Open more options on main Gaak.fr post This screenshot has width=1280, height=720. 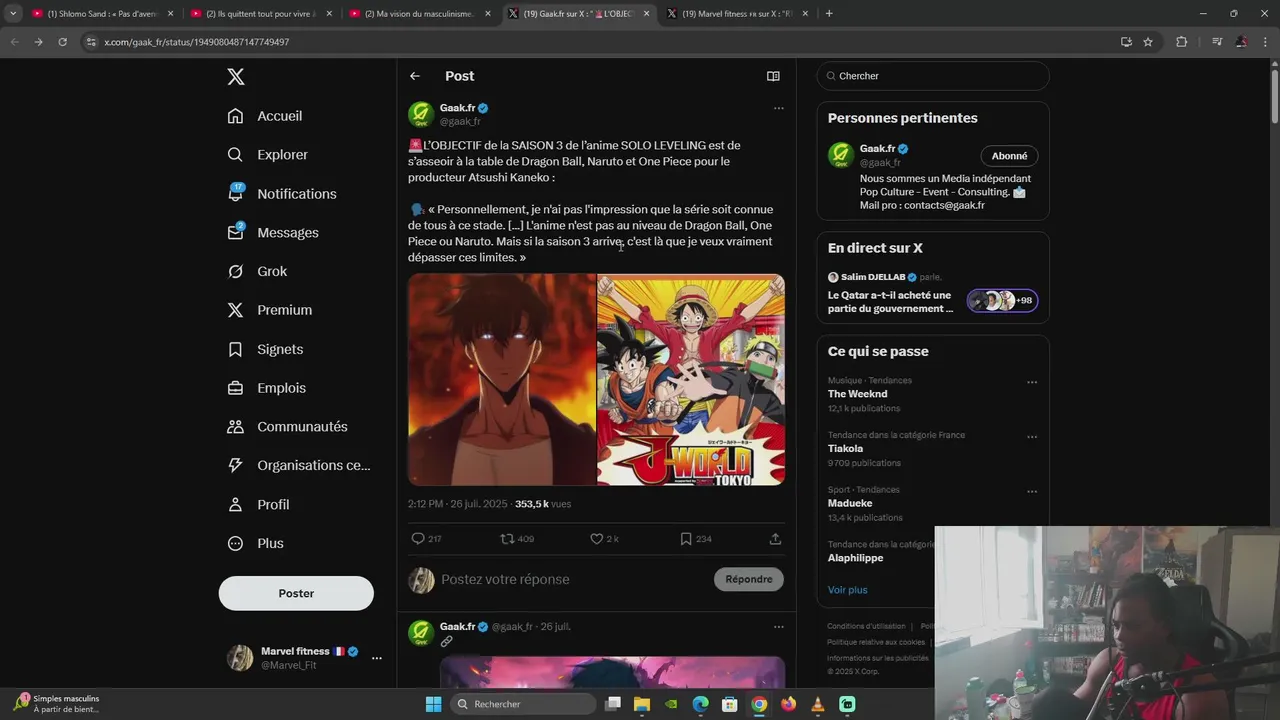pyautogui.click(x=779, y=108)
